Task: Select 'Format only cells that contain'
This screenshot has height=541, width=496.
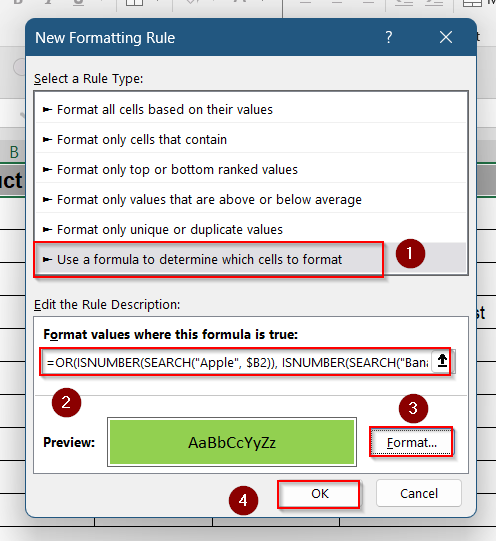Action: pyautogui.click(x=251, y=140)
